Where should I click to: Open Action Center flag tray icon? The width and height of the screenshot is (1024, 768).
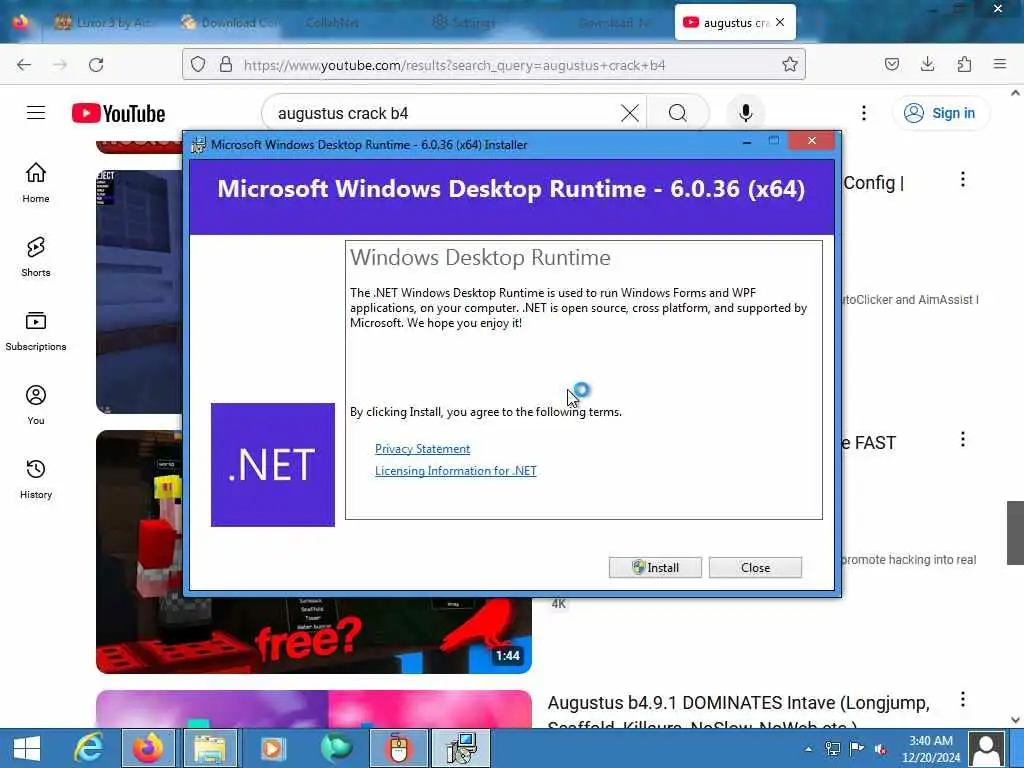tap(856, 749)
